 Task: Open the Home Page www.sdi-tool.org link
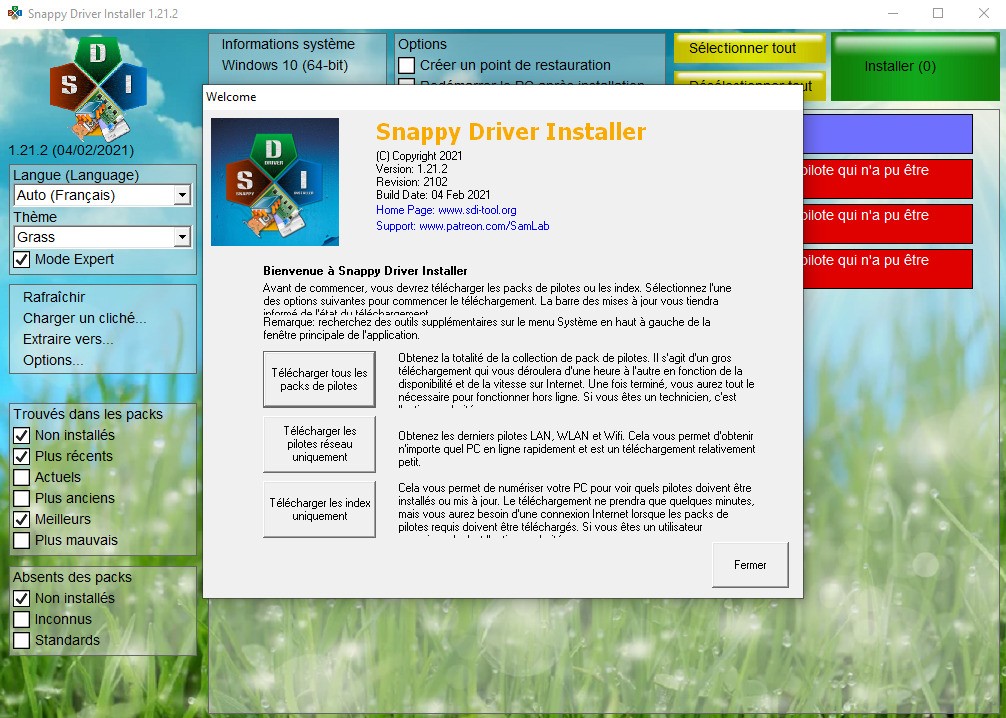point(446,210)
